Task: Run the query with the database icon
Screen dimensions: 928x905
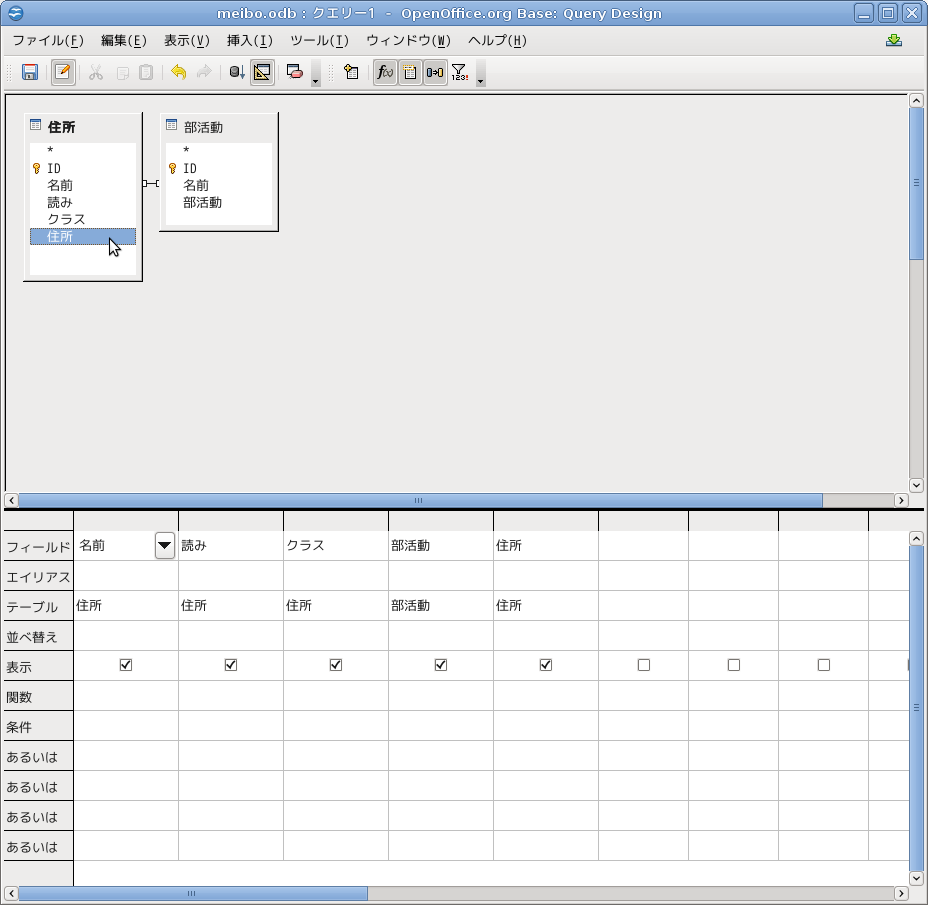Action: [237, 72]
